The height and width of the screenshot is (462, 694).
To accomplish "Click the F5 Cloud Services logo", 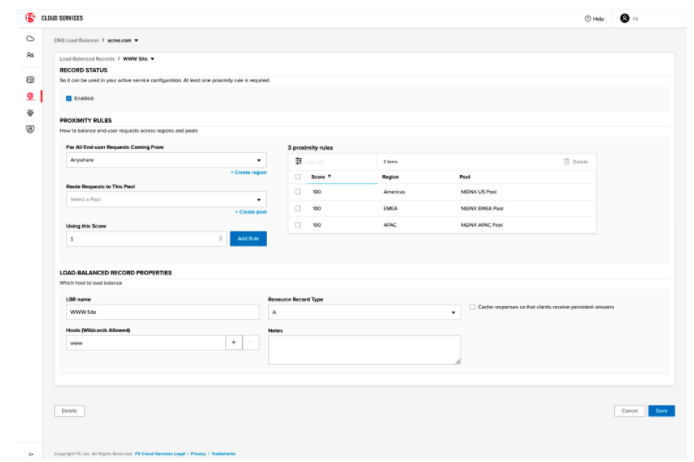I will click(x=35, y=18).
